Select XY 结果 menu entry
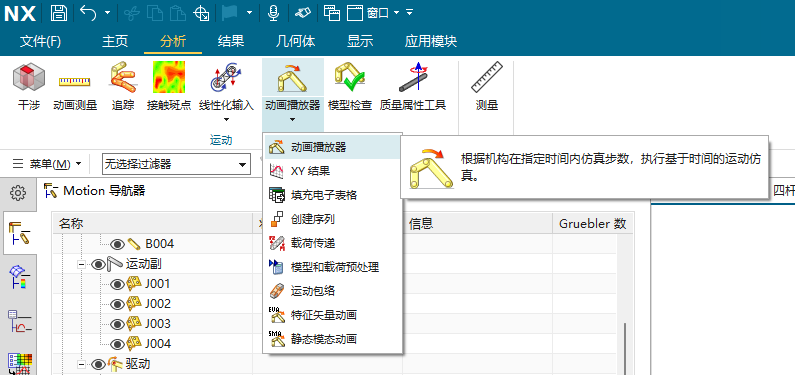 pyautogui.click(x=333, y=171)
